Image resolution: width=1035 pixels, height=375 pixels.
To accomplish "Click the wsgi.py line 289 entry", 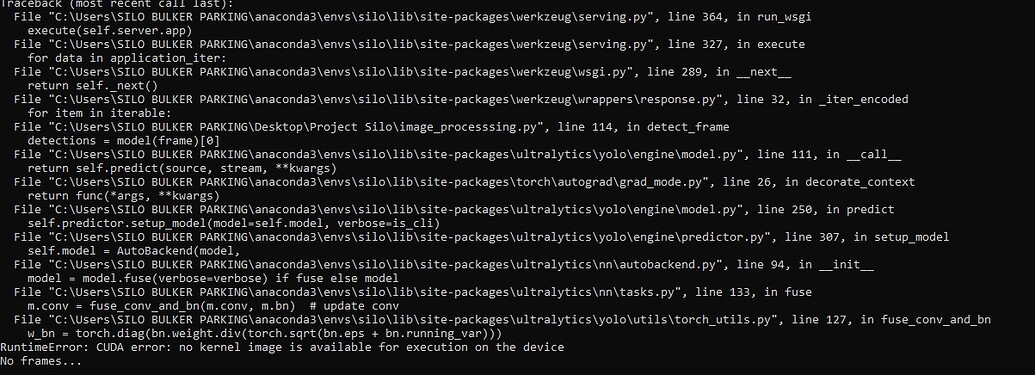I will pos(402,72).
